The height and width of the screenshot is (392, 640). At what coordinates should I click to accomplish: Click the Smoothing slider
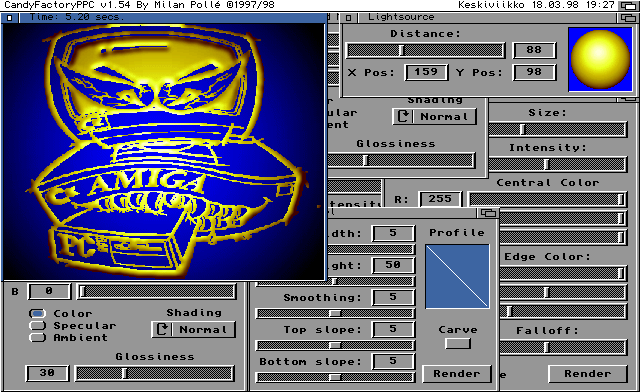pos(335,313)
